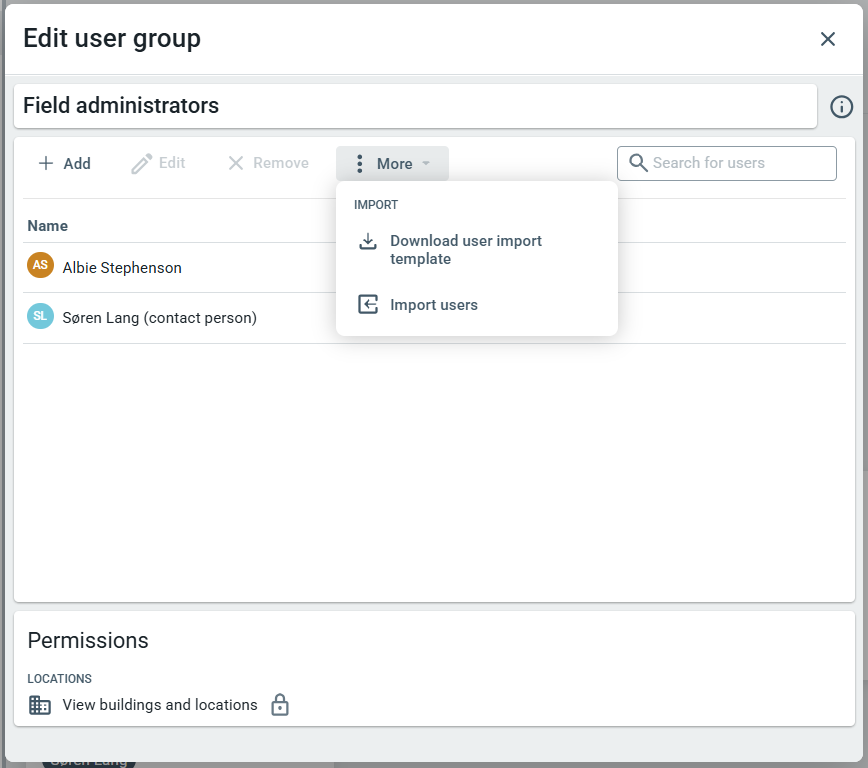The image size is (868, 768).
Task: Click the three-dots icon on More button
Action: point(360,164)
